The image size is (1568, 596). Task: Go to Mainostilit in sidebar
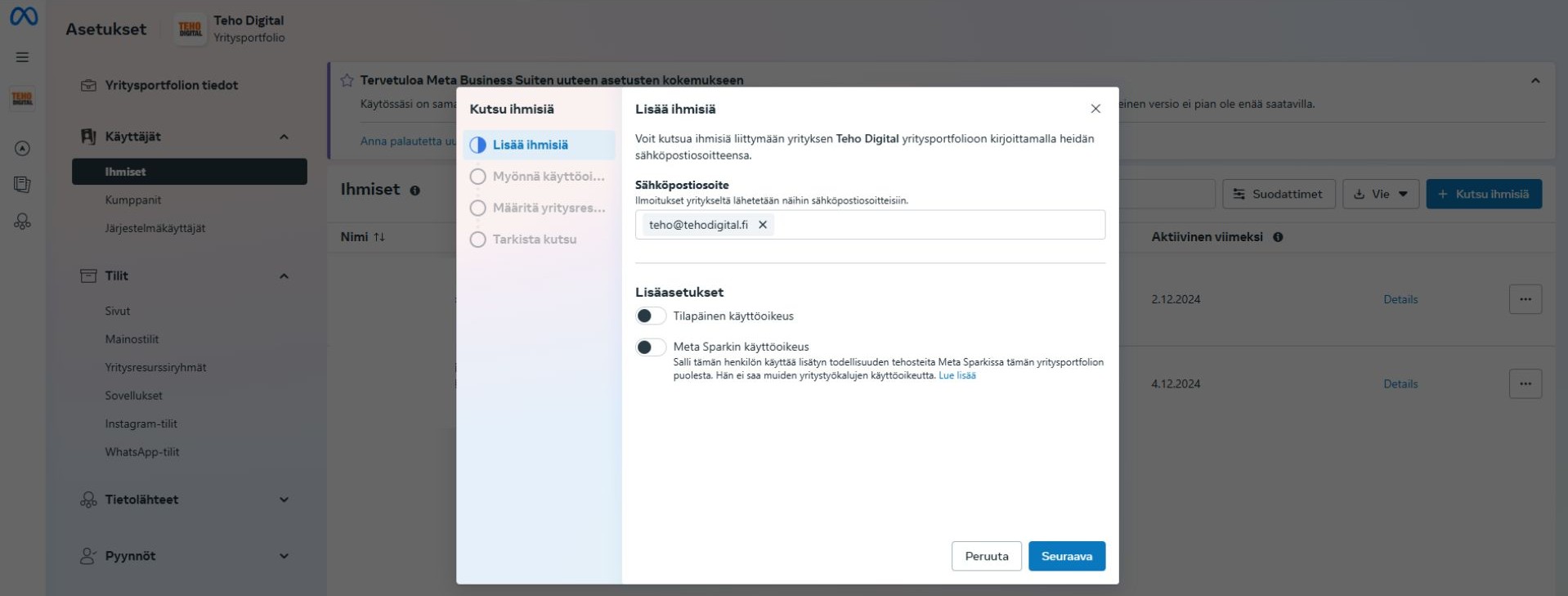point(132,339)
